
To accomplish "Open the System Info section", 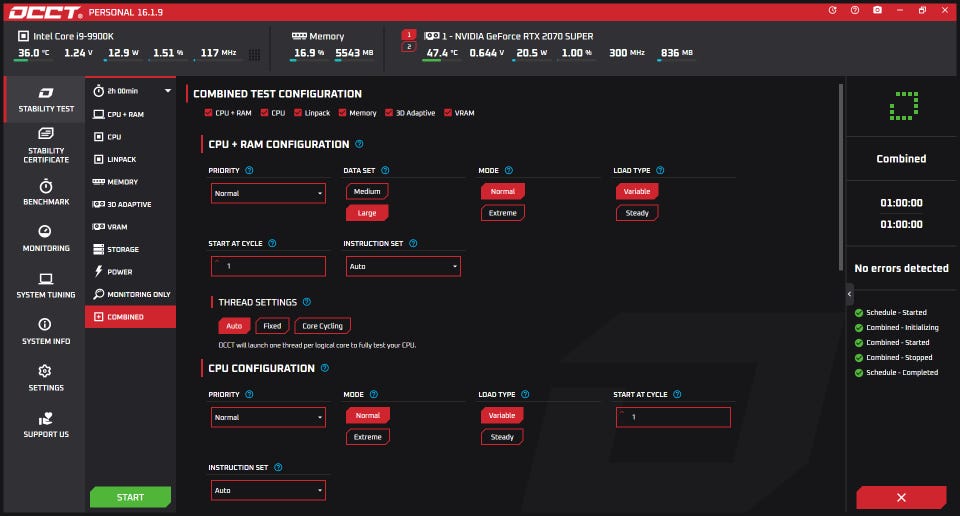I will (46, 332).
